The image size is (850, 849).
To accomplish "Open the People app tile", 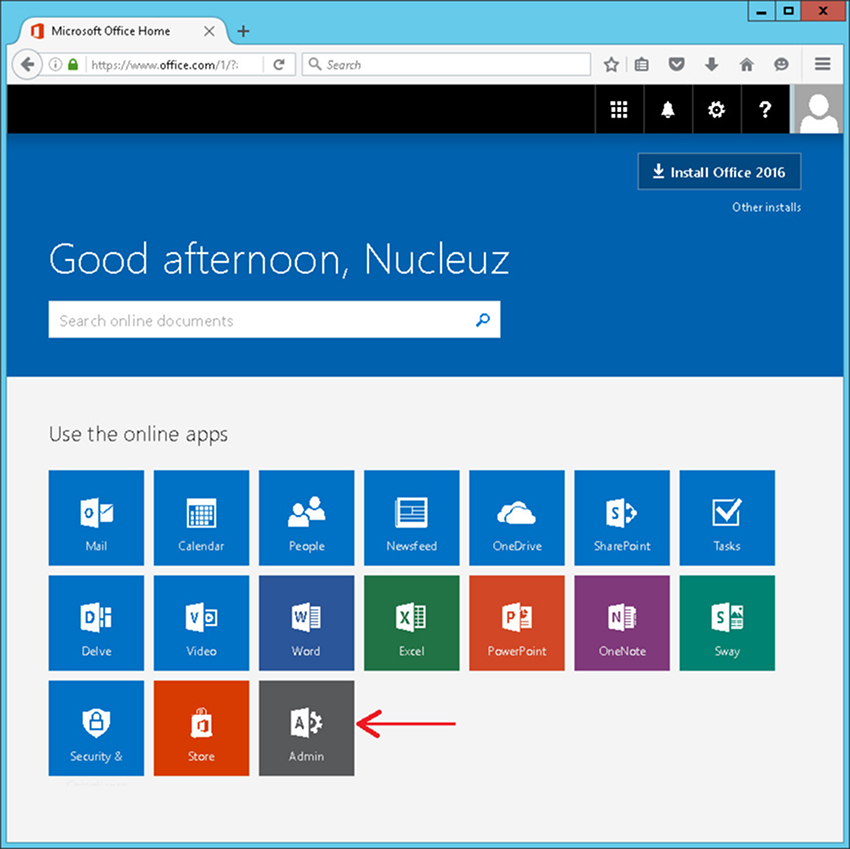I will pyautogui.click(x=306, y=518).
